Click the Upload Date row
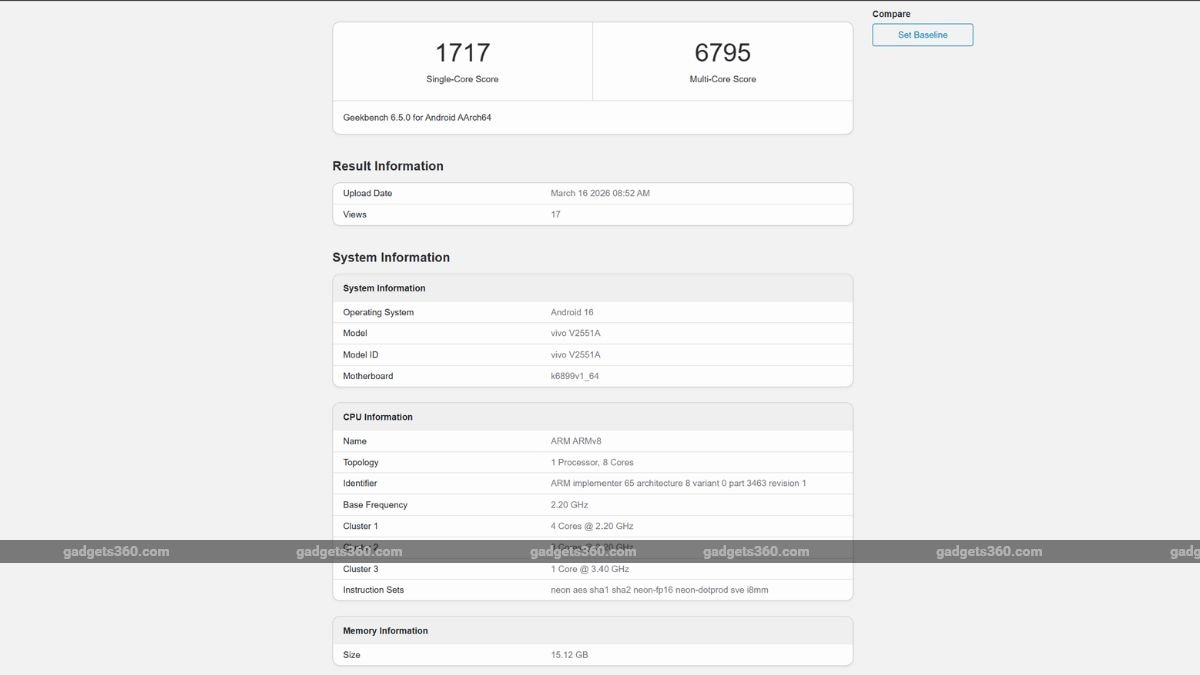Image resolution: width=1200 pixels, height=675 pixels. pyautogui.click(x=592, y=192)
